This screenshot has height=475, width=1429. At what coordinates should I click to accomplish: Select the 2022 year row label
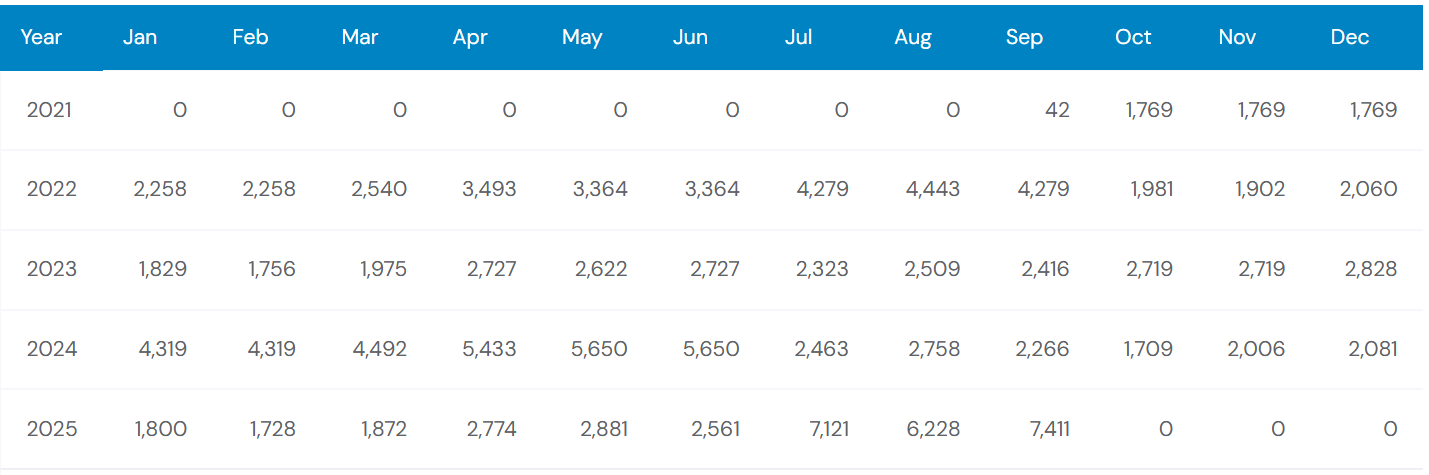pos(51,189)
